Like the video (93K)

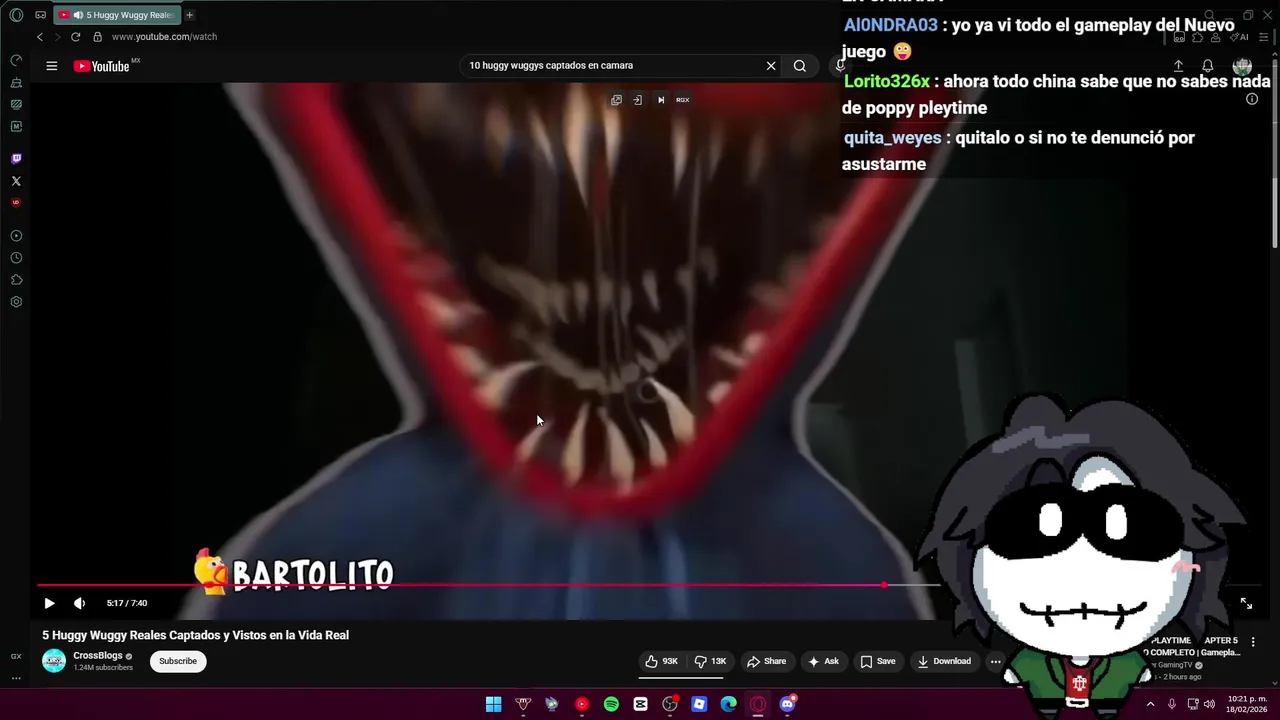[661, 661]
